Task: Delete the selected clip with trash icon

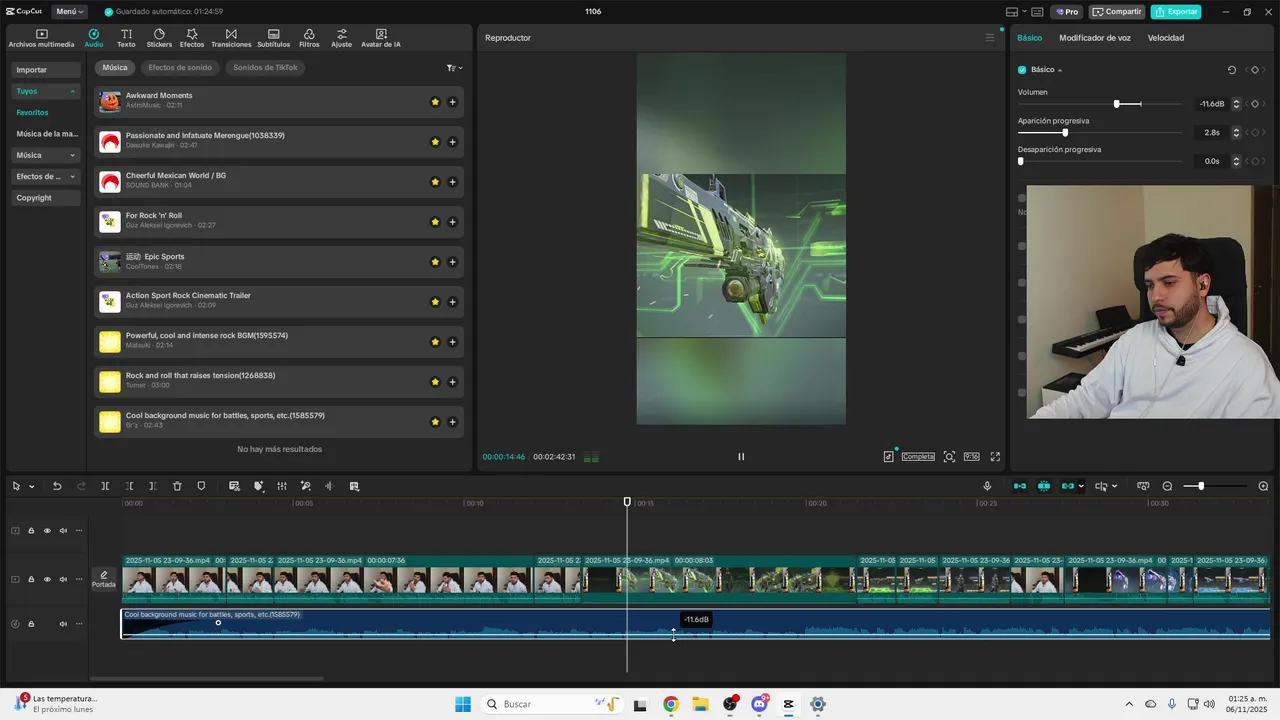Action: tap(177, 486)
